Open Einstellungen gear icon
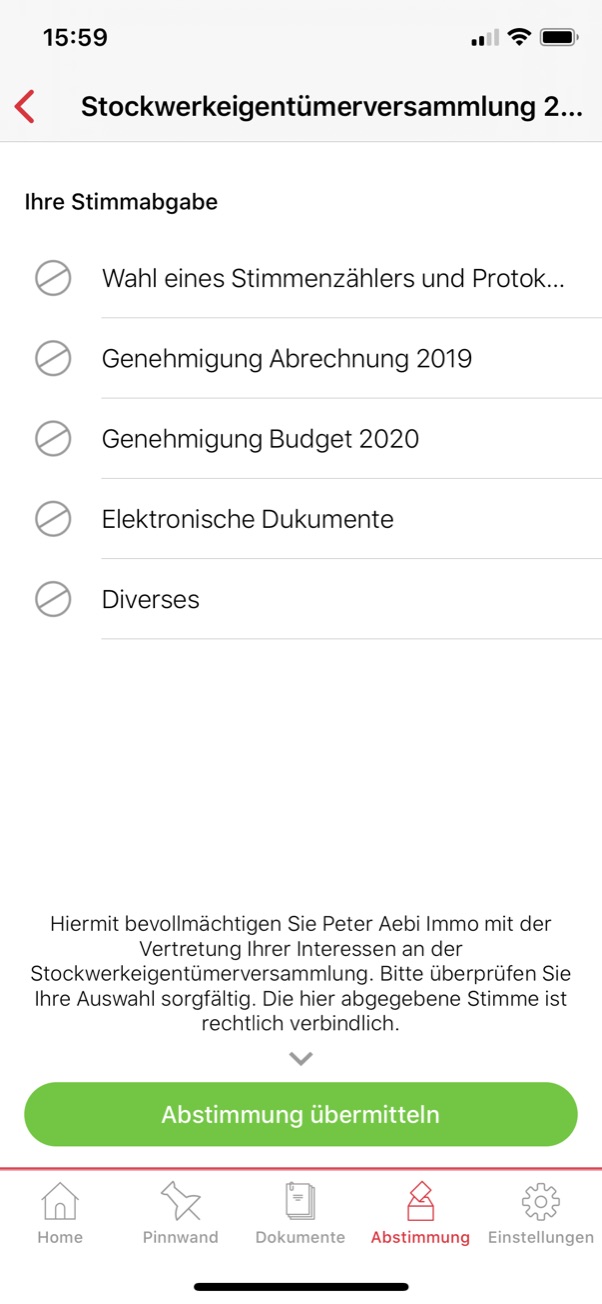This screenshot has width=602, height=1304. coord(540,1201)
